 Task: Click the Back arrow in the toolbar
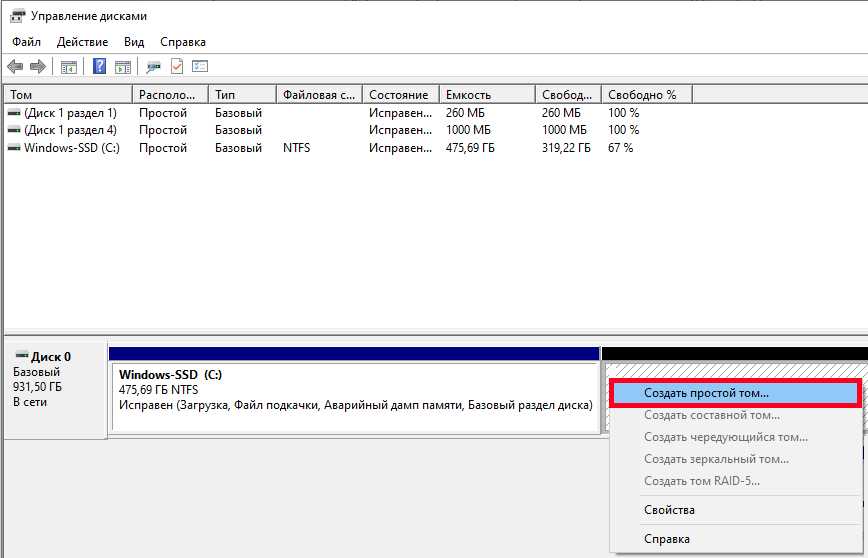pyautogui.click(x=15, y=67)
